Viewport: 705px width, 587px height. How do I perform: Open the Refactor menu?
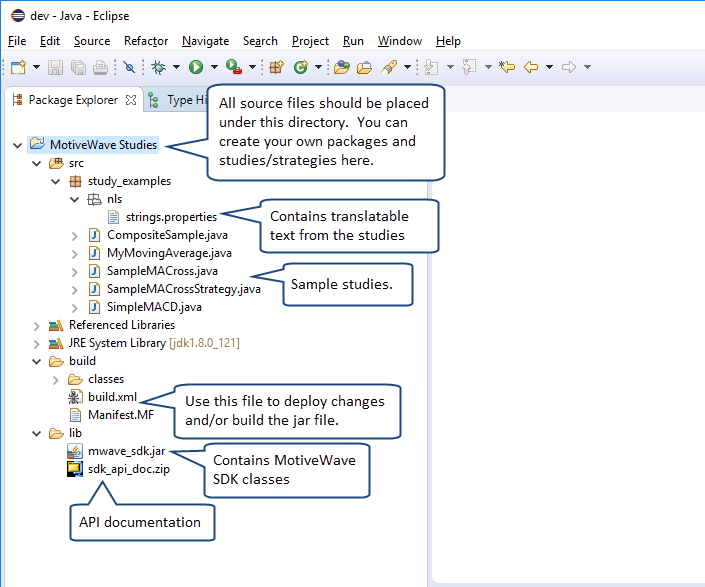(x=146, y=41)
